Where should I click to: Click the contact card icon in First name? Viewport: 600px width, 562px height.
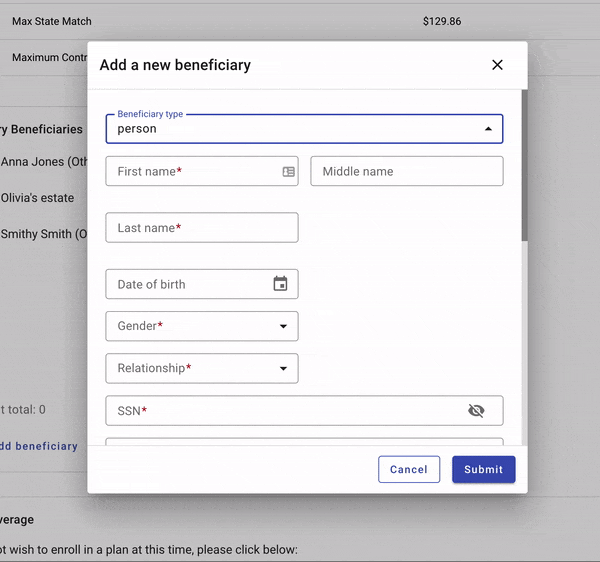pos(288,172)
